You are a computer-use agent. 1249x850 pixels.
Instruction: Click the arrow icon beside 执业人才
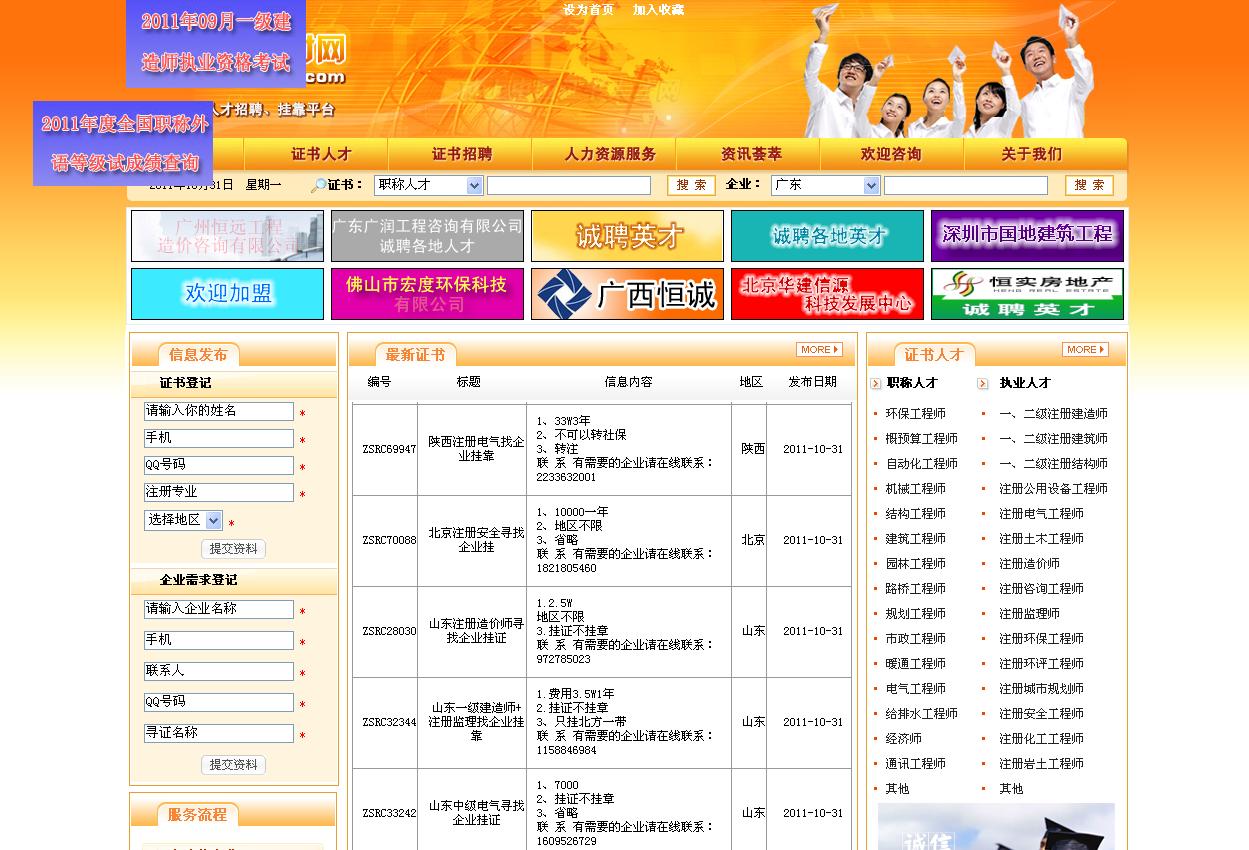pos(983,384)
